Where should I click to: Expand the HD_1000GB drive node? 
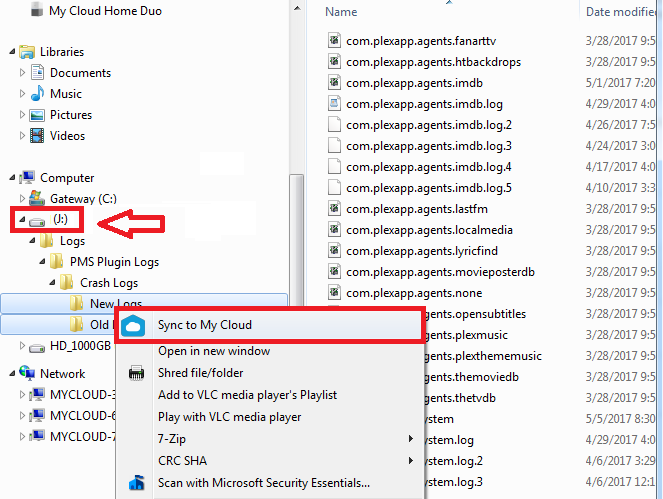[22, 346]
